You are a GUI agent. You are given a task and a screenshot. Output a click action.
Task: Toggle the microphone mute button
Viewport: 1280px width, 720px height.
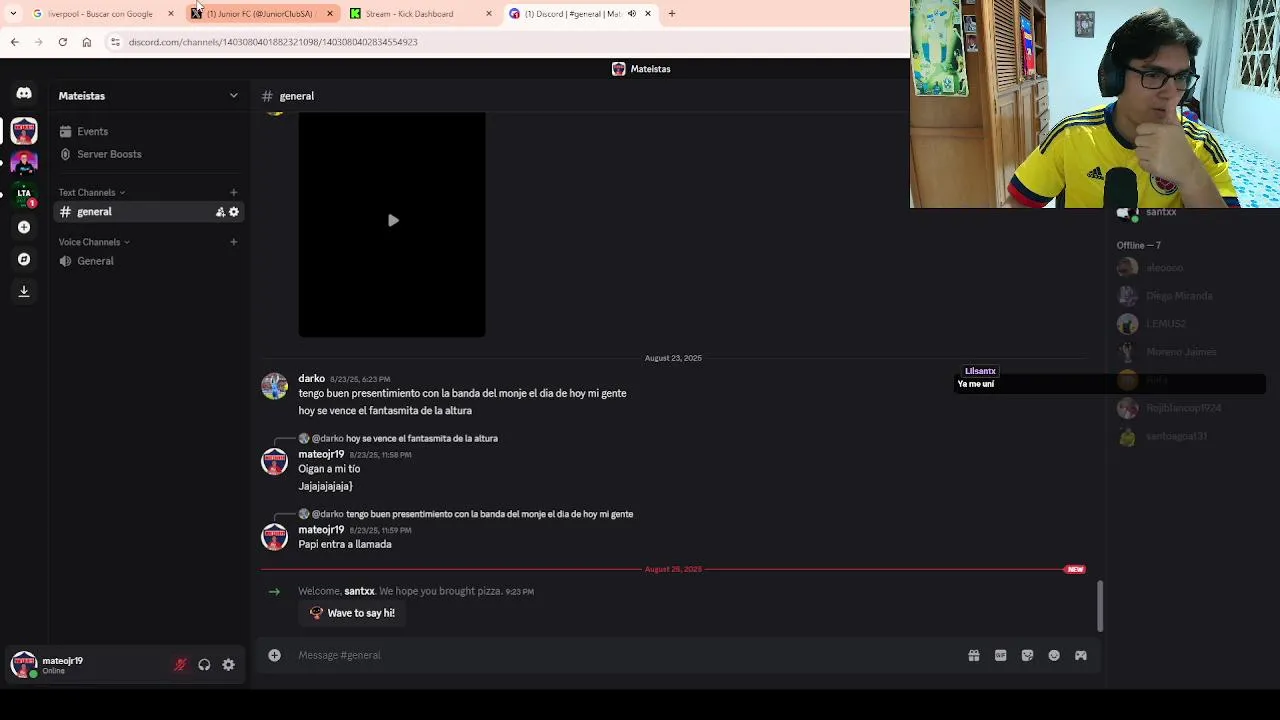tap(180, 665)
